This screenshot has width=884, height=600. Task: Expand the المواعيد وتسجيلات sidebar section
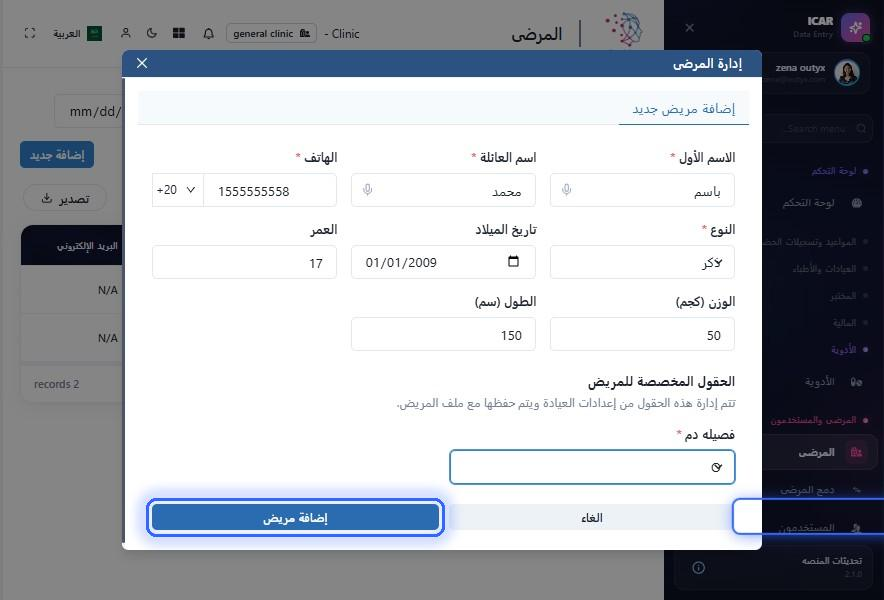pyautogui.click(x=815, y=241)
